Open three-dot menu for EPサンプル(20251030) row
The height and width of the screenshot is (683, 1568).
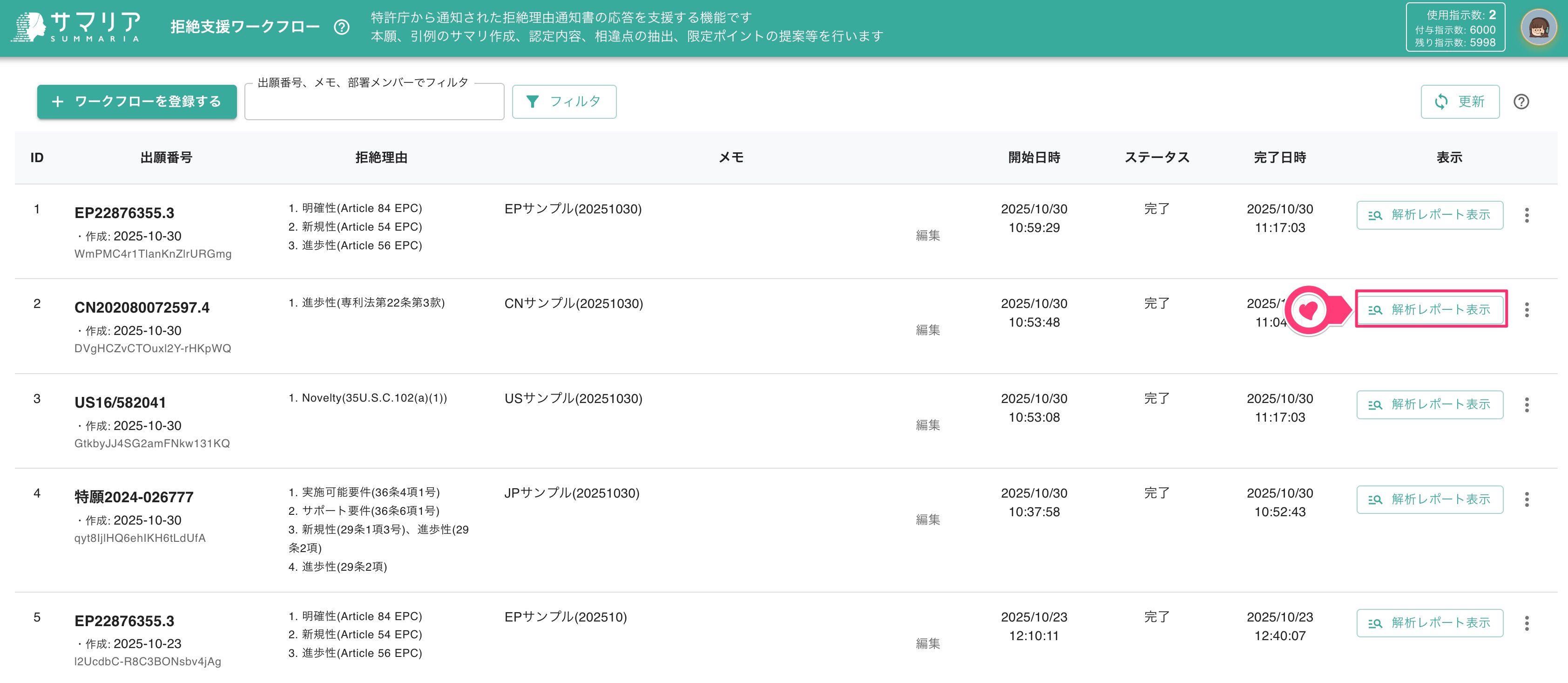click(1527, 215)
